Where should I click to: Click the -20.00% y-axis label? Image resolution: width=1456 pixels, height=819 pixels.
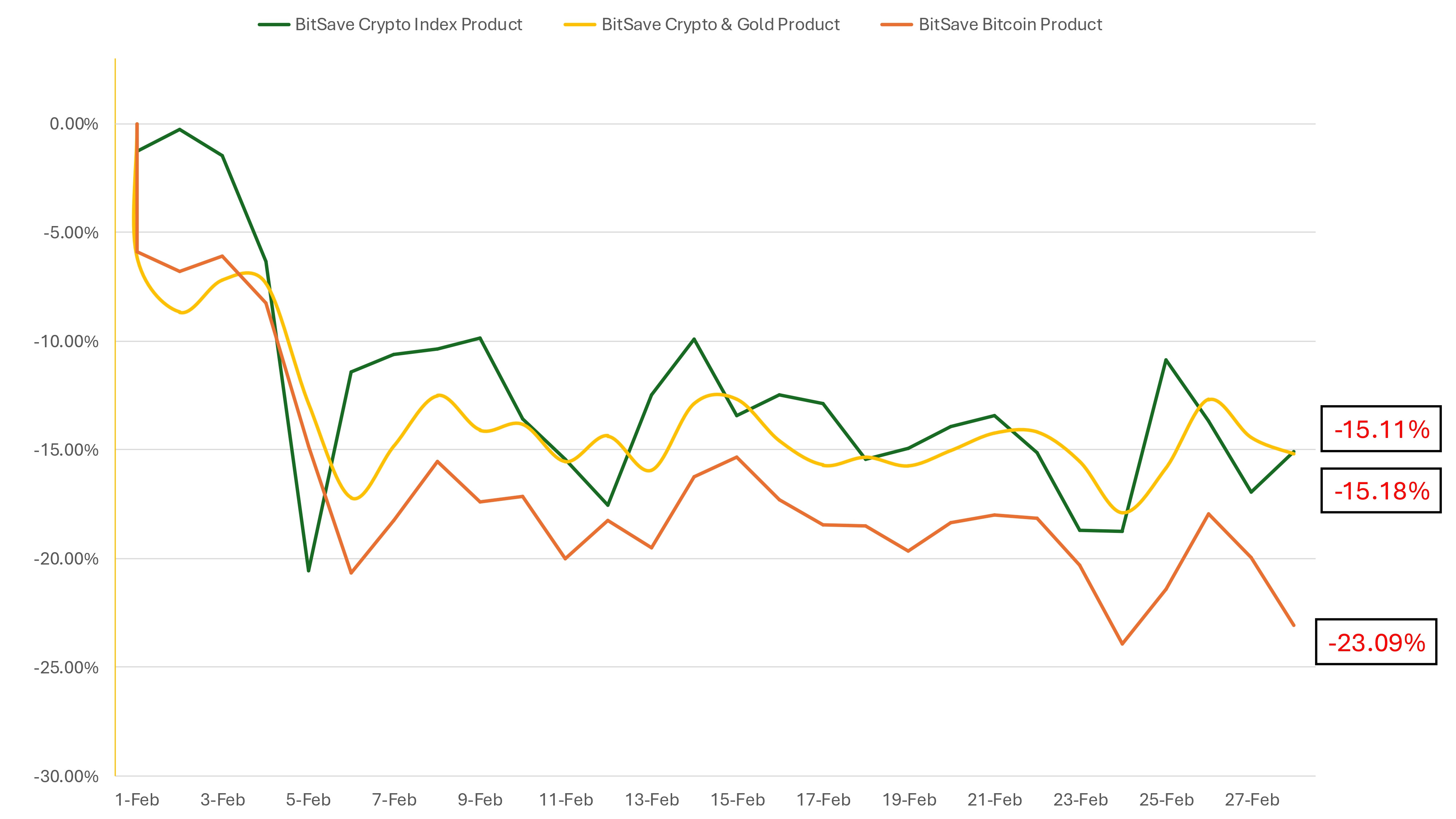(x=66, y=559)
